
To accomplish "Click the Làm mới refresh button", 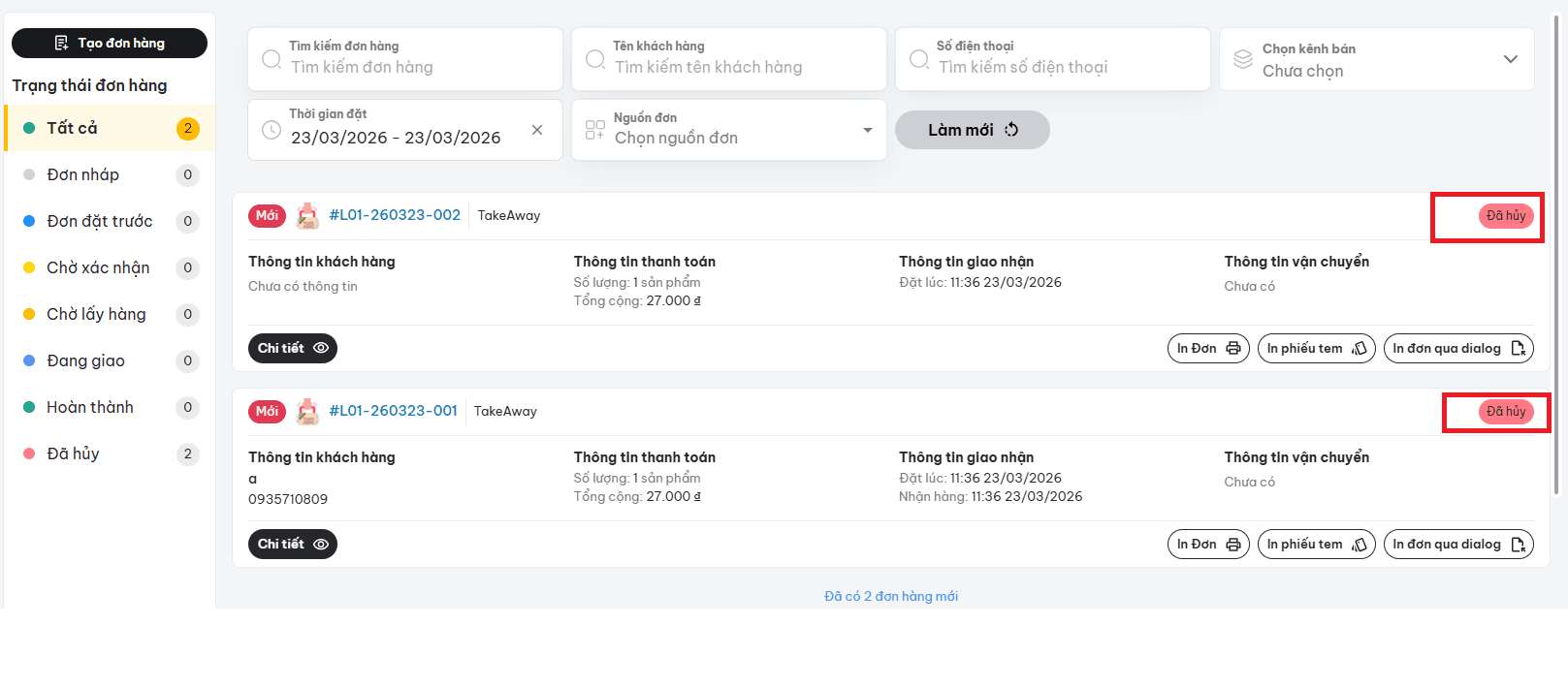I will coord(973,130).
